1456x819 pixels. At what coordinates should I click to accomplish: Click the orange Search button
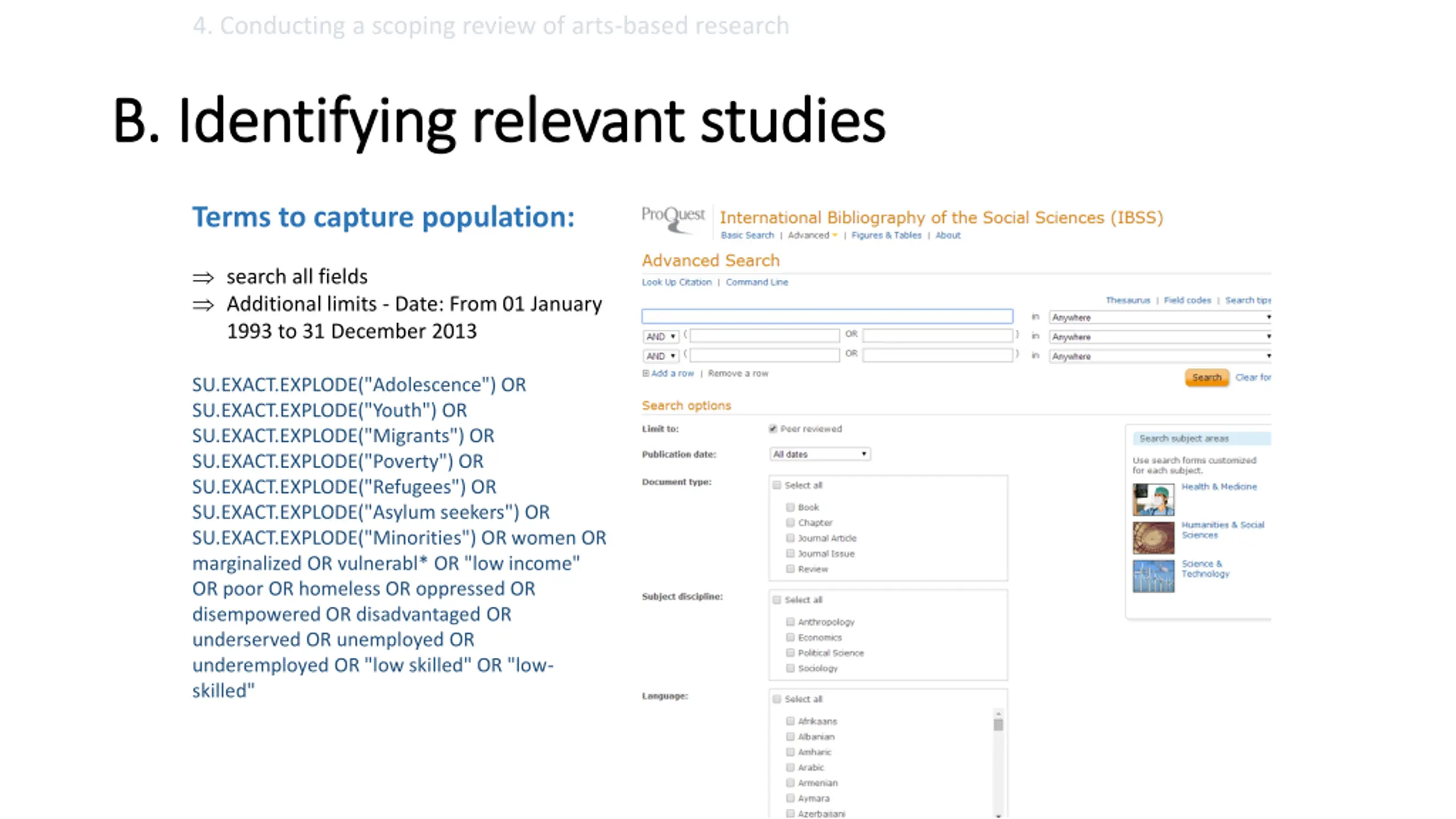click(x=1206, y=378)
